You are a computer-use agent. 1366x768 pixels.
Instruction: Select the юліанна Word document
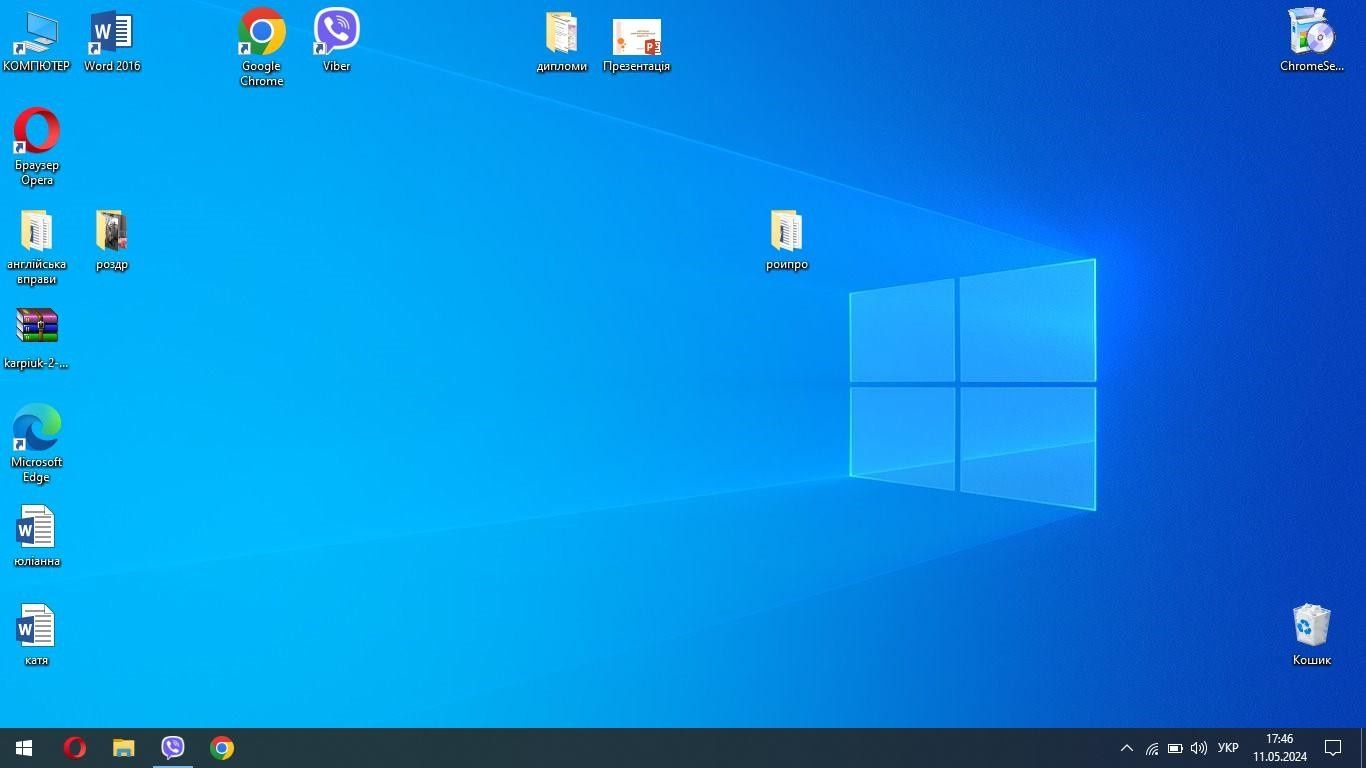(x=37, y=537)
